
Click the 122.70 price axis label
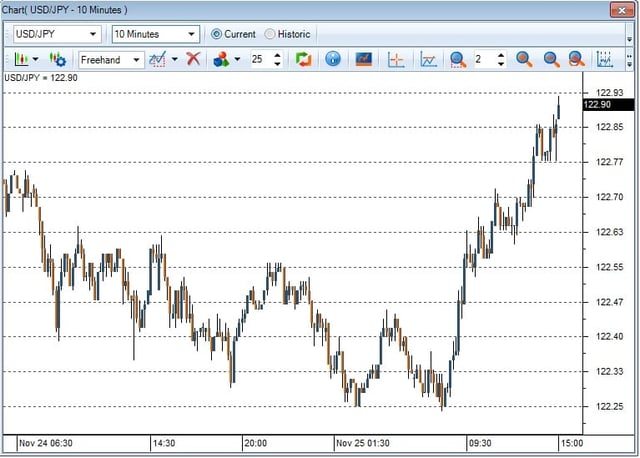coord(610,197)
